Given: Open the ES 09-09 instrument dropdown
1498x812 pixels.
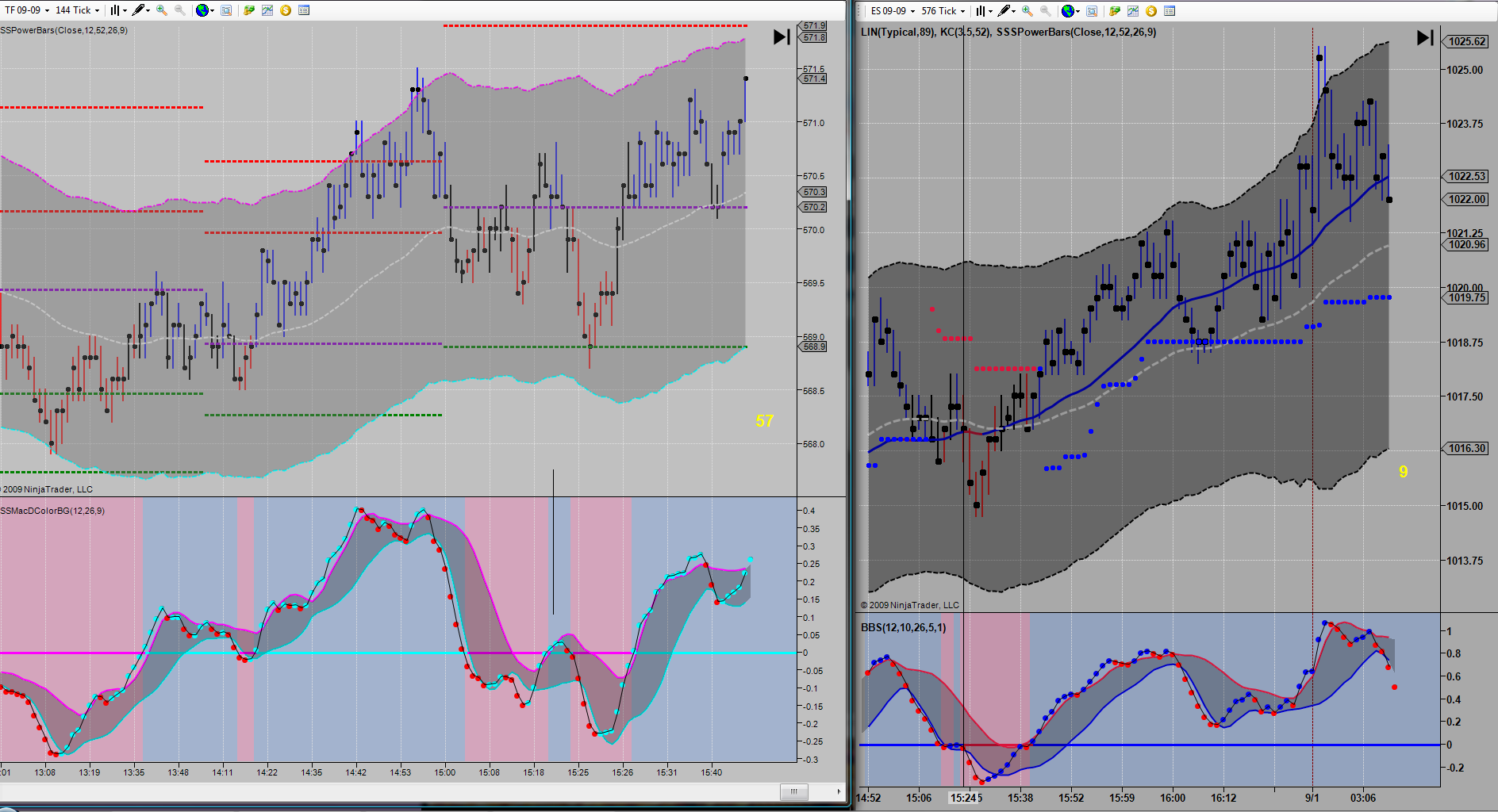Looking at the screenshot, I should [x=893, y=11].
